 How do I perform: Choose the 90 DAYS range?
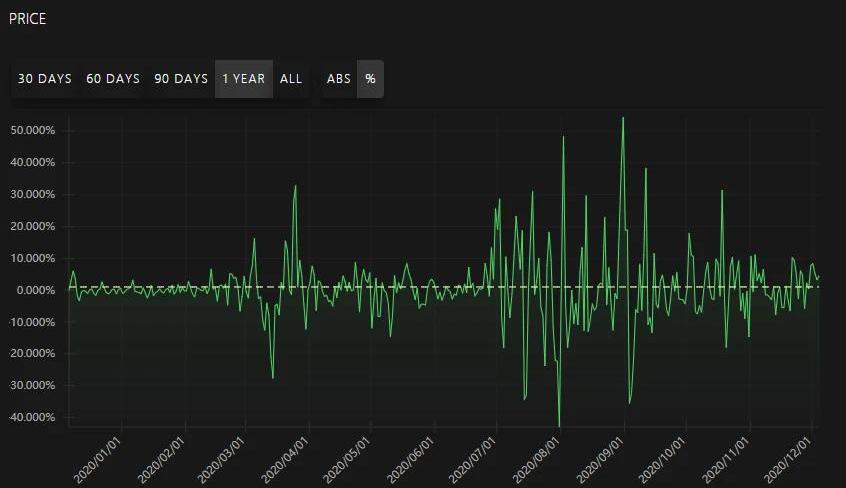[x=181, y=79]
